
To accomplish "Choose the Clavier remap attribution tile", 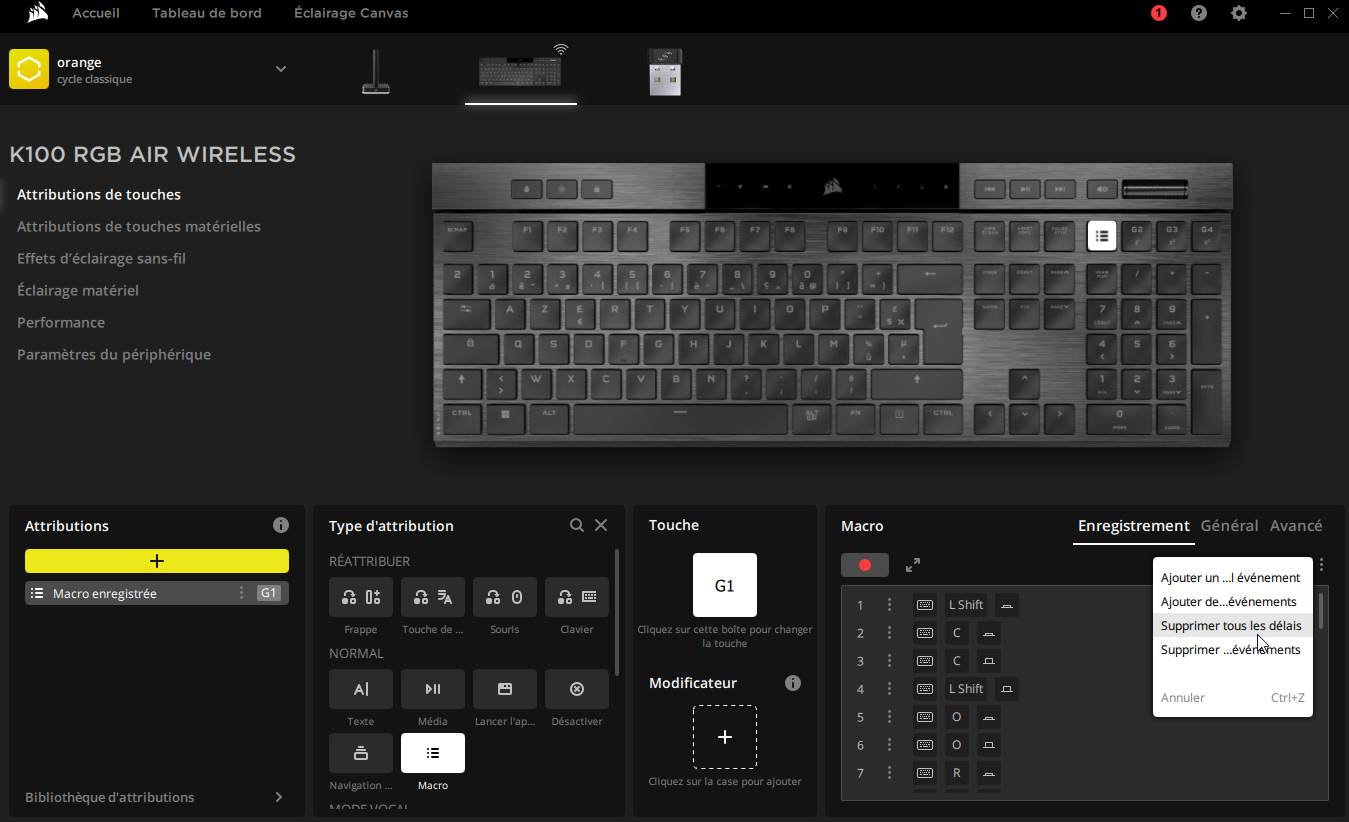I will 577,597.
